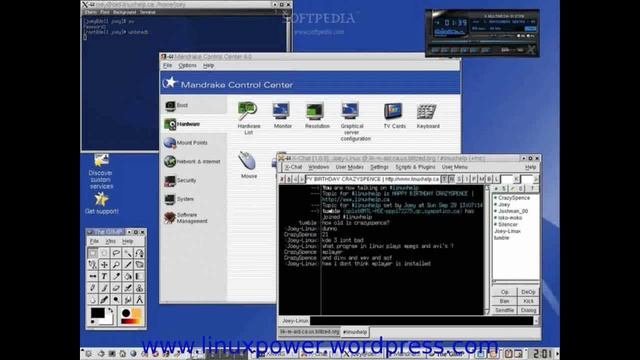Open the TV Cards icon

pyautogui.click(x=394, y=116)
